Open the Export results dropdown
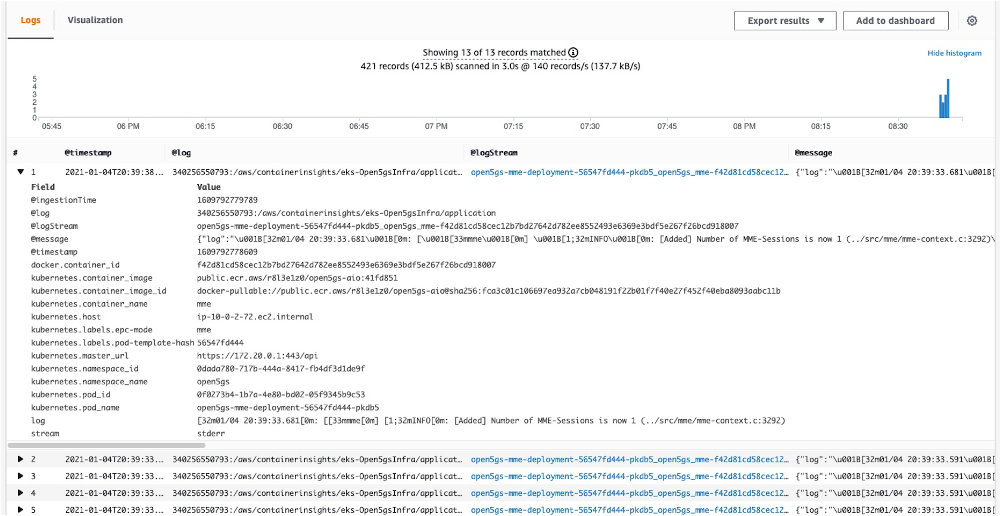 (784, 20)
